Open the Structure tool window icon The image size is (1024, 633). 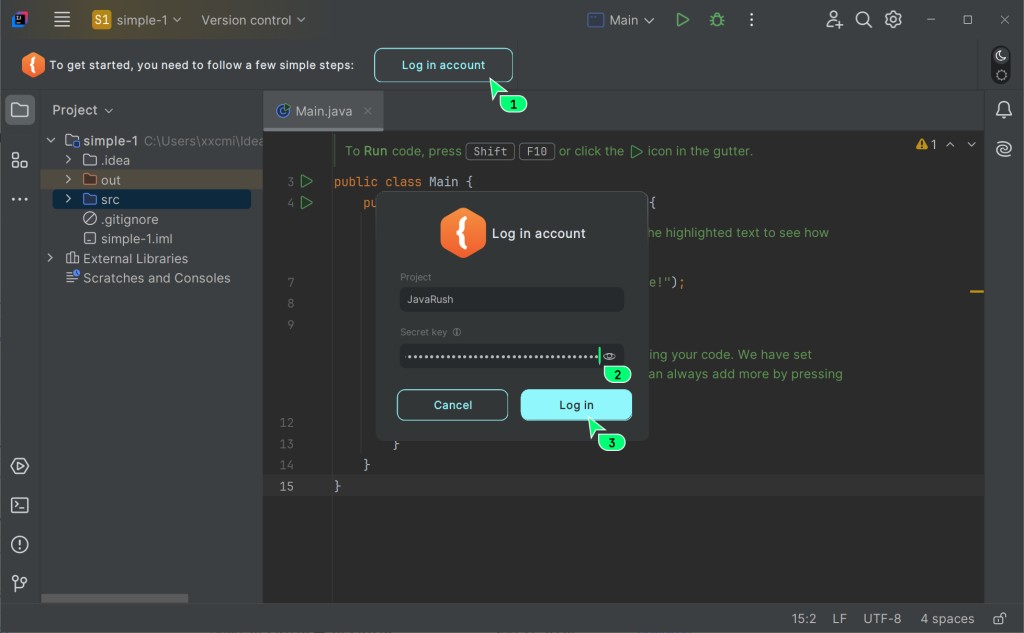coord(20,160)
